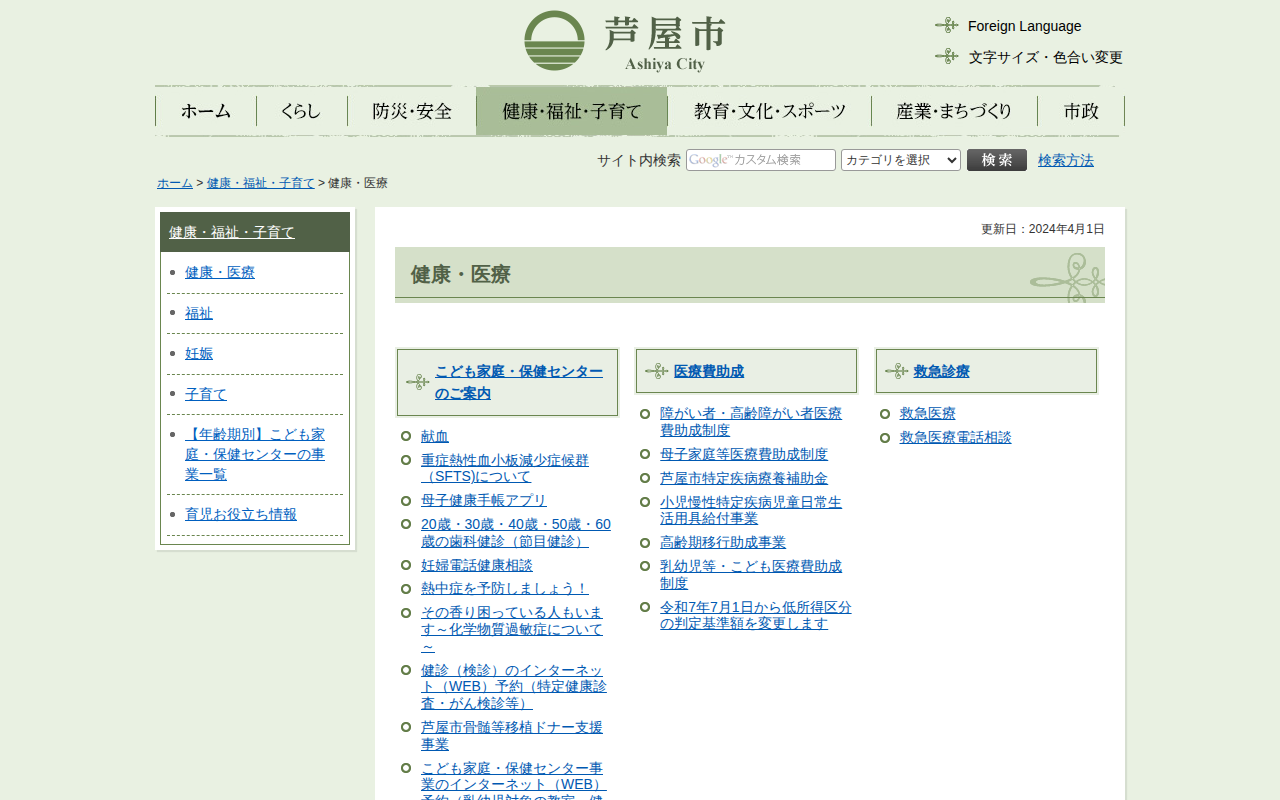Viewport: 1280px width, 800px height.
Task: Open the 救急医療電話相談 link
Action: point(955,437)
